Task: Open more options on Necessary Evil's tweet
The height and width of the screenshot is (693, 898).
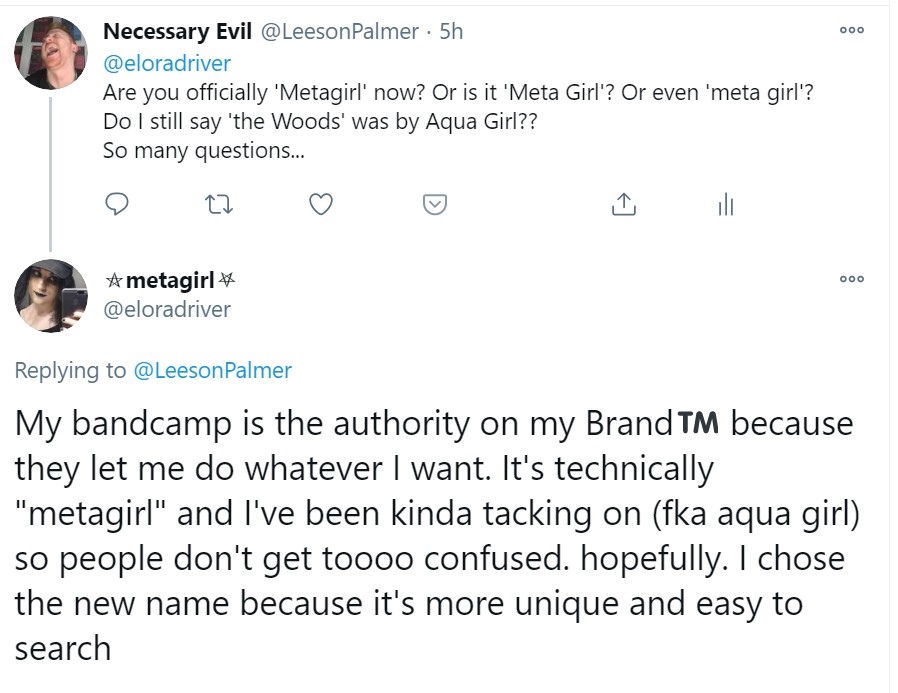Action: [x=851, y=30]
